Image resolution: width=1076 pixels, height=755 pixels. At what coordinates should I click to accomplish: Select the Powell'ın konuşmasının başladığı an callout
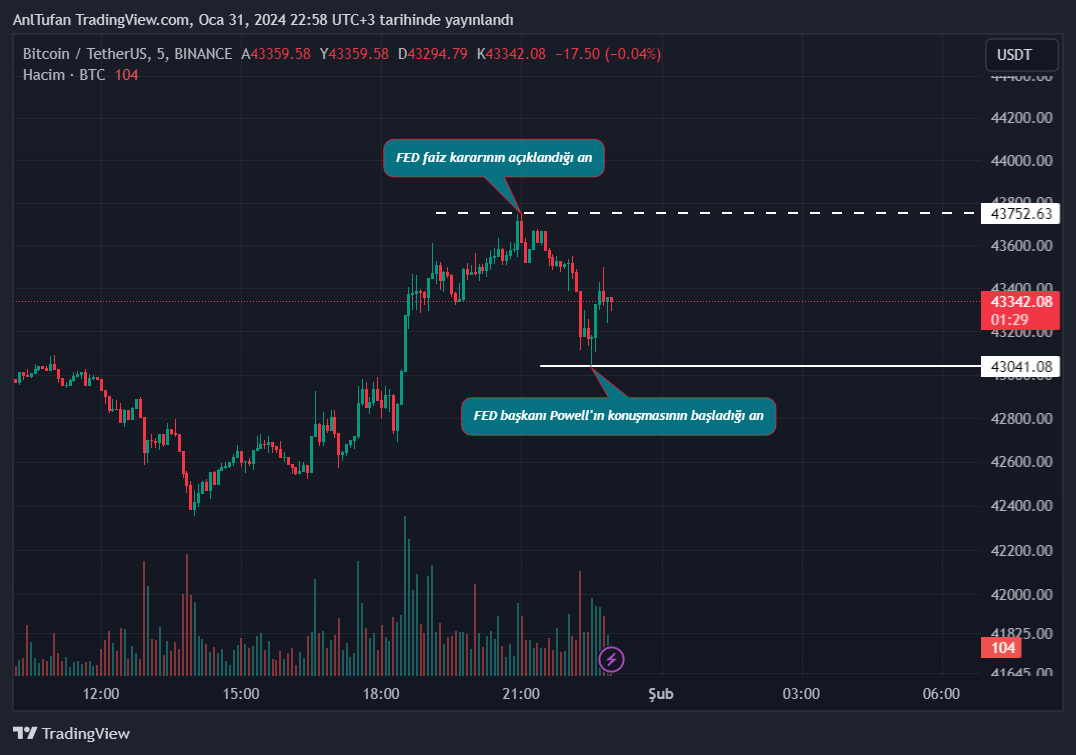tap(618, 415)
